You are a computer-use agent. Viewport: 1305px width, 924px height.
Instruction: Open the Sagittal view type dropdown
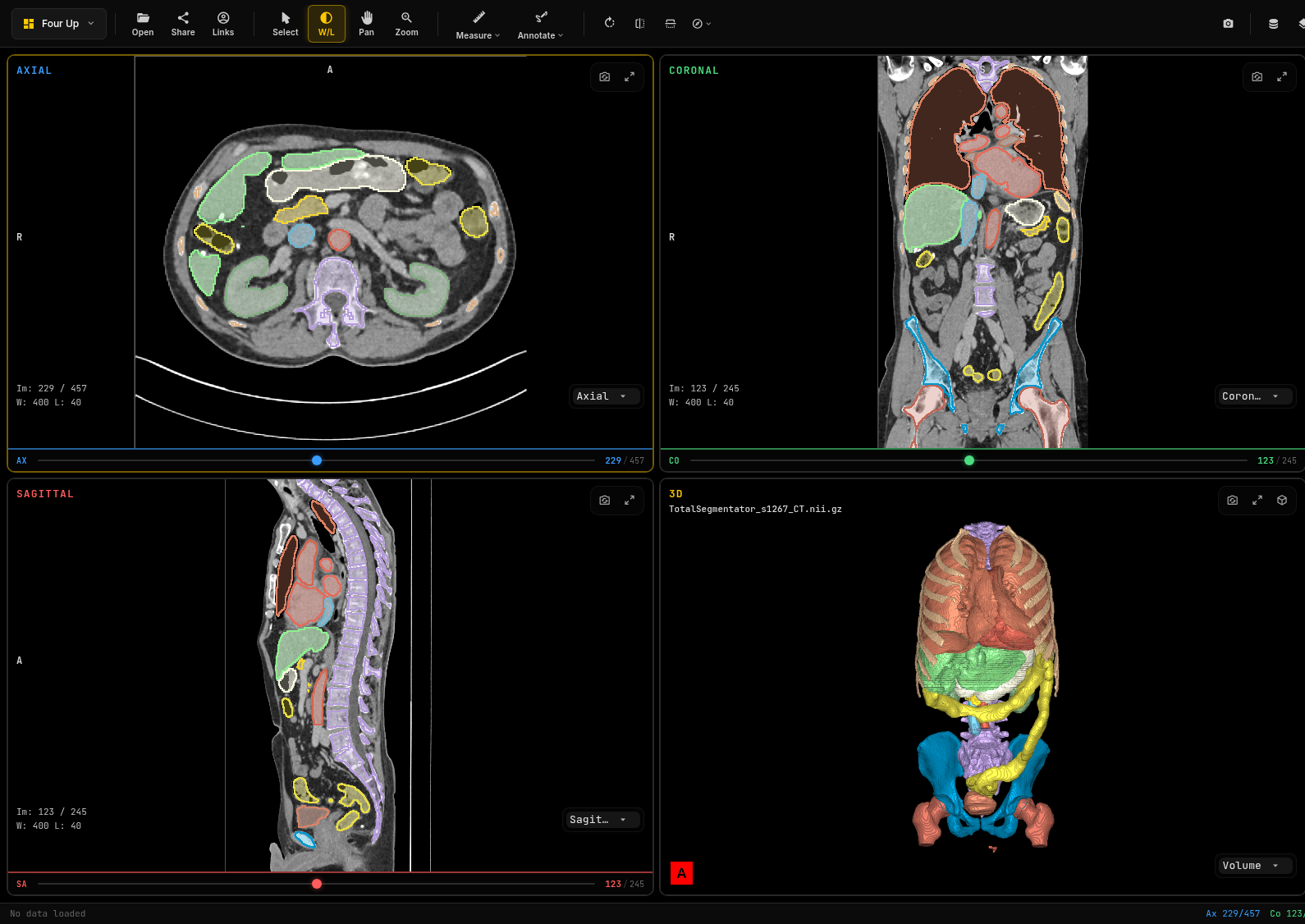coord(602,820)
